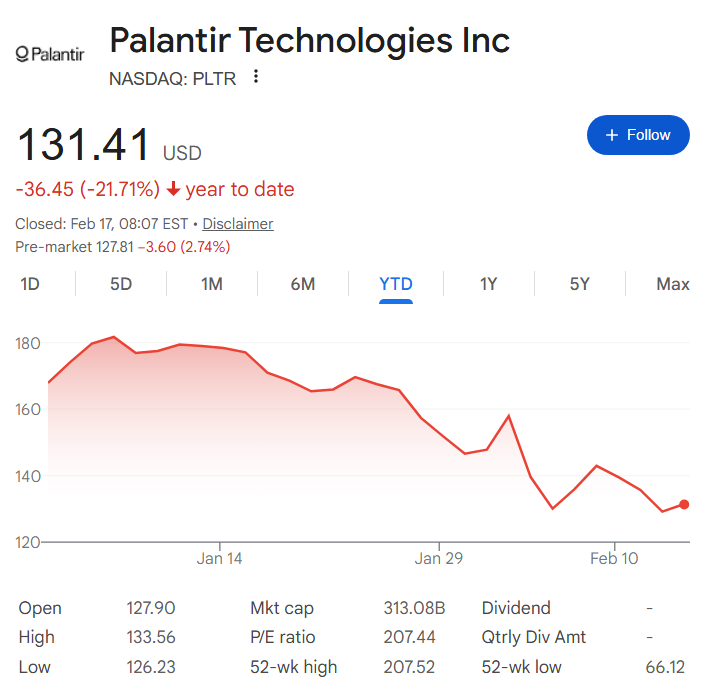Switch to the 1D chart tab
Viewport: 707px width, 693px height.
click(x=30, y=284)
